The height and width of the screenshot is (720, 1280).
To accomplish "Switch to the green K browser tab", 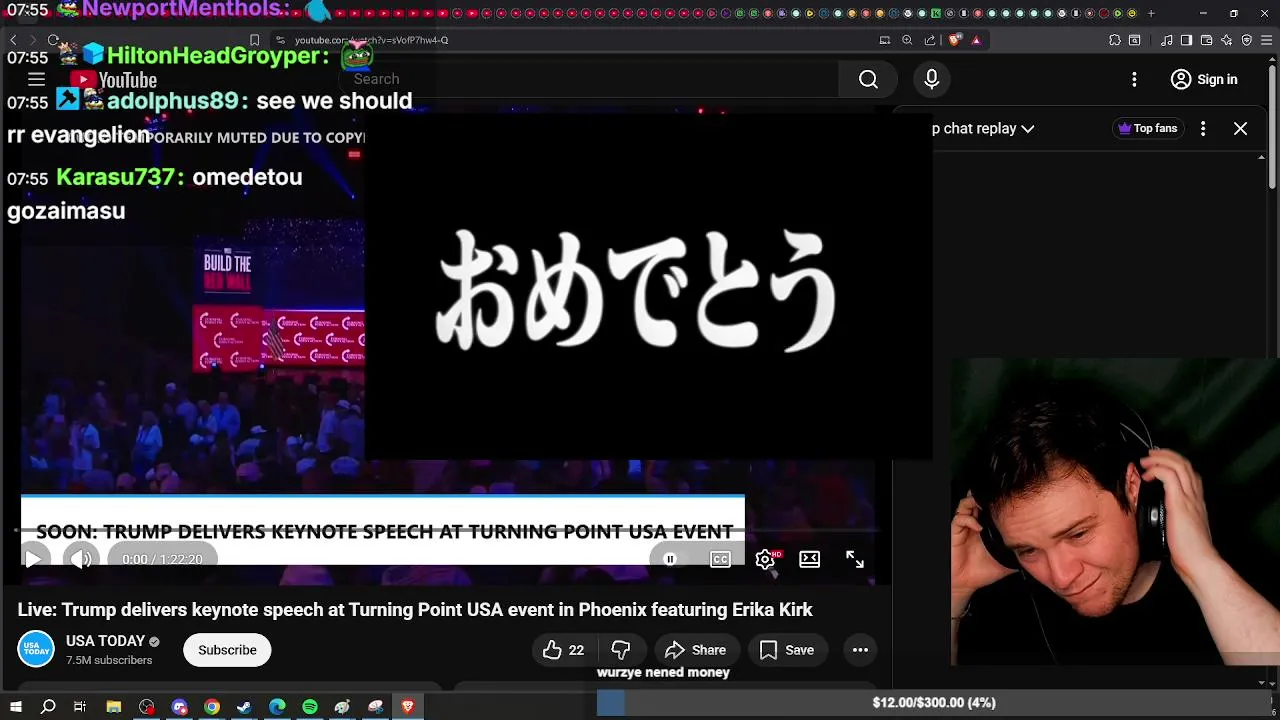I will (936, 13).
